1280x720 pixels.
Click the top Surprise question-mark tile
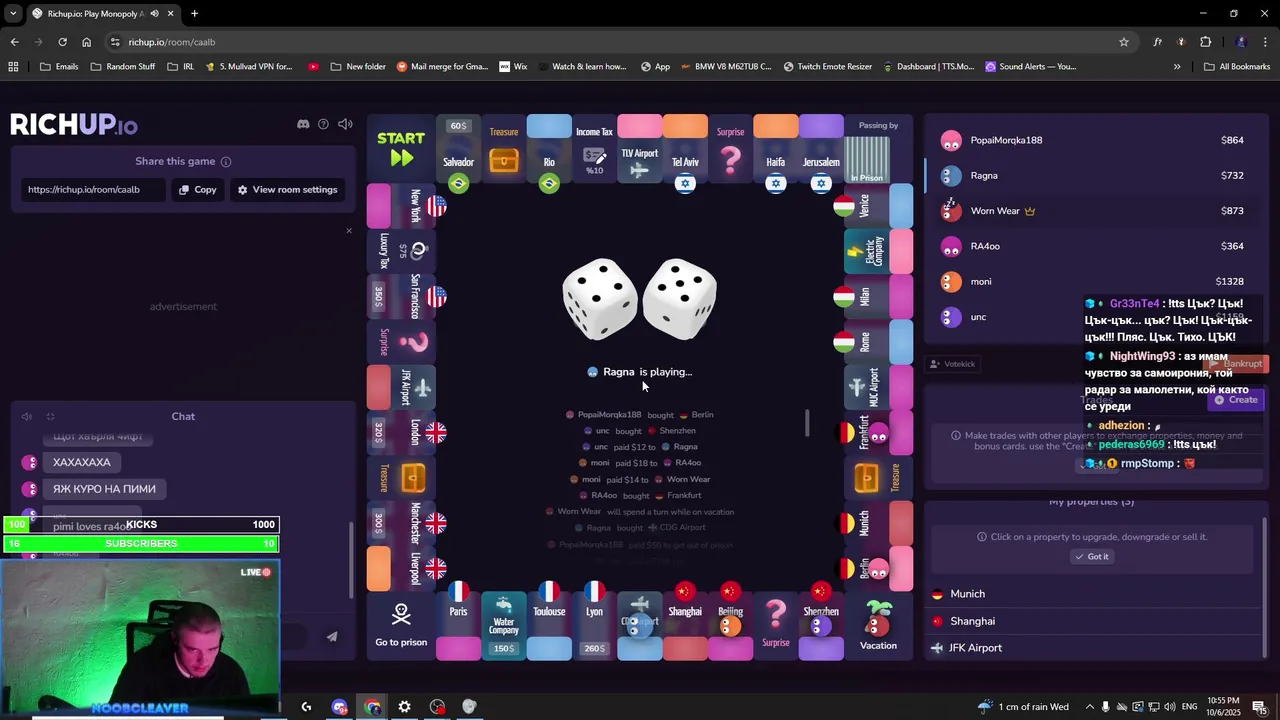click(x=731, y=150)
